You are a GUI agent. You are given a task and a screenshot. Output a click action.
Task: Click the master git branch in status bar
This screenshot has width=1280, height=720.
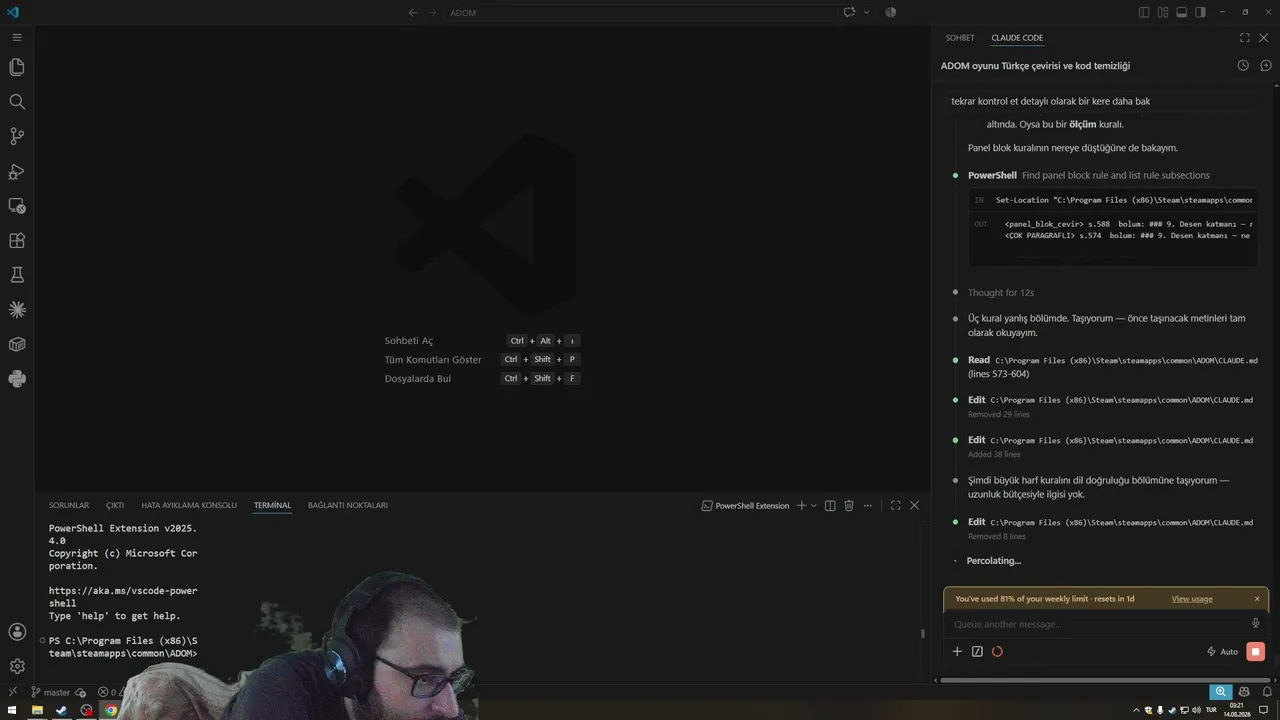tap(50, 692)
